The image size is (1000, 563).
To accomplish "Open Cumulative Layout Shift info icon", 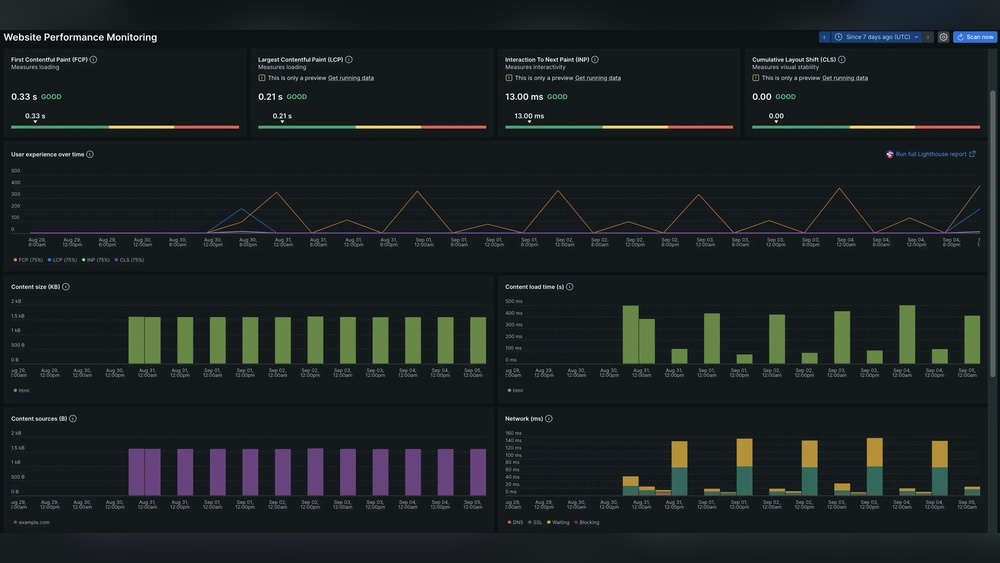I will click(x=842, y=60).
